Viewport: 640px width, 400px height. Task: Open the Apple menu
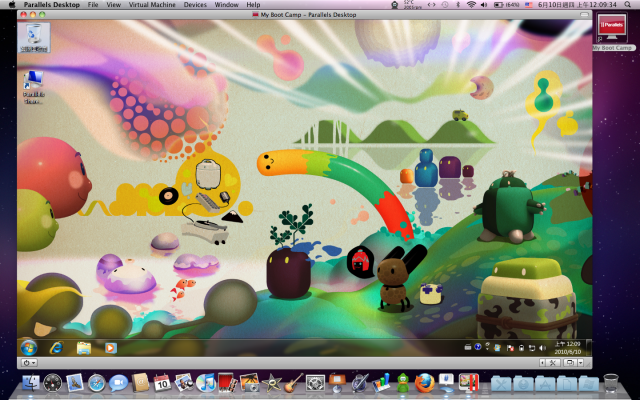12,5
